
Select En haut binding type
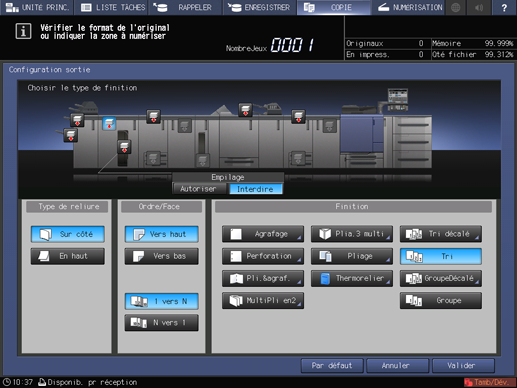[68, 256]
